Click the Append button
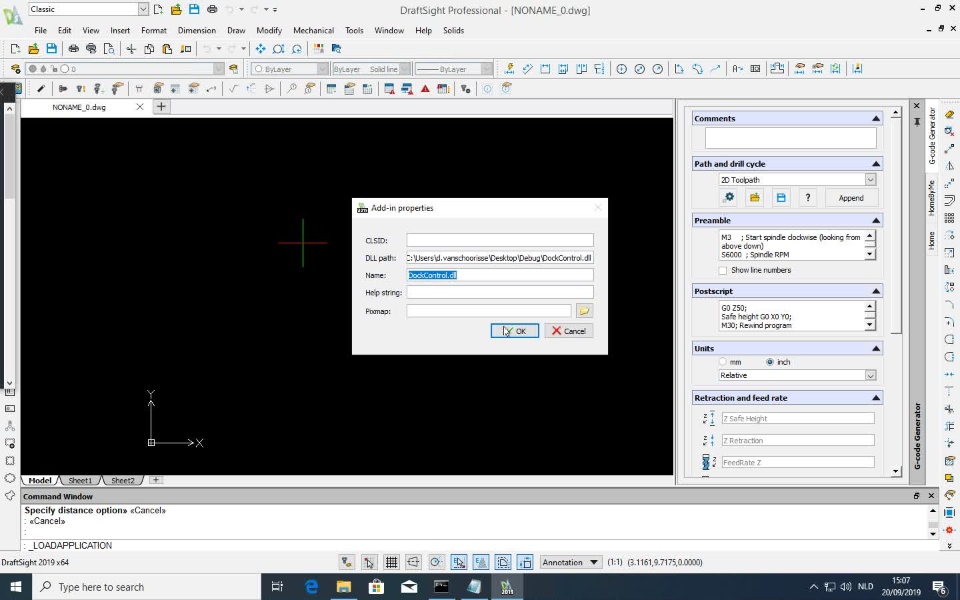The height and width of the screenshot is (600, 960). [x=851, y=198]
